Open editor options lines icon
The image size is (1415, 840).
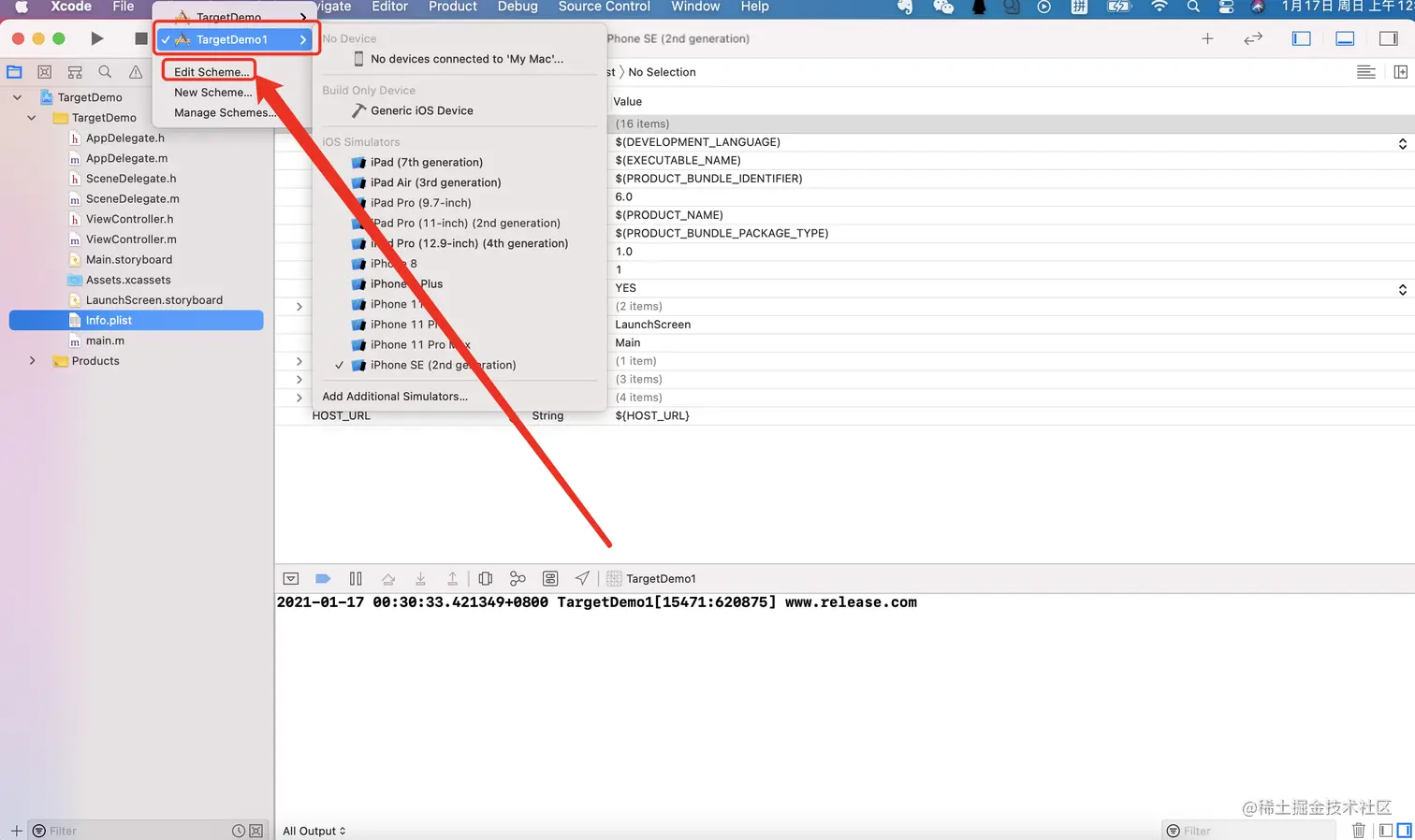coord(1366,72)
